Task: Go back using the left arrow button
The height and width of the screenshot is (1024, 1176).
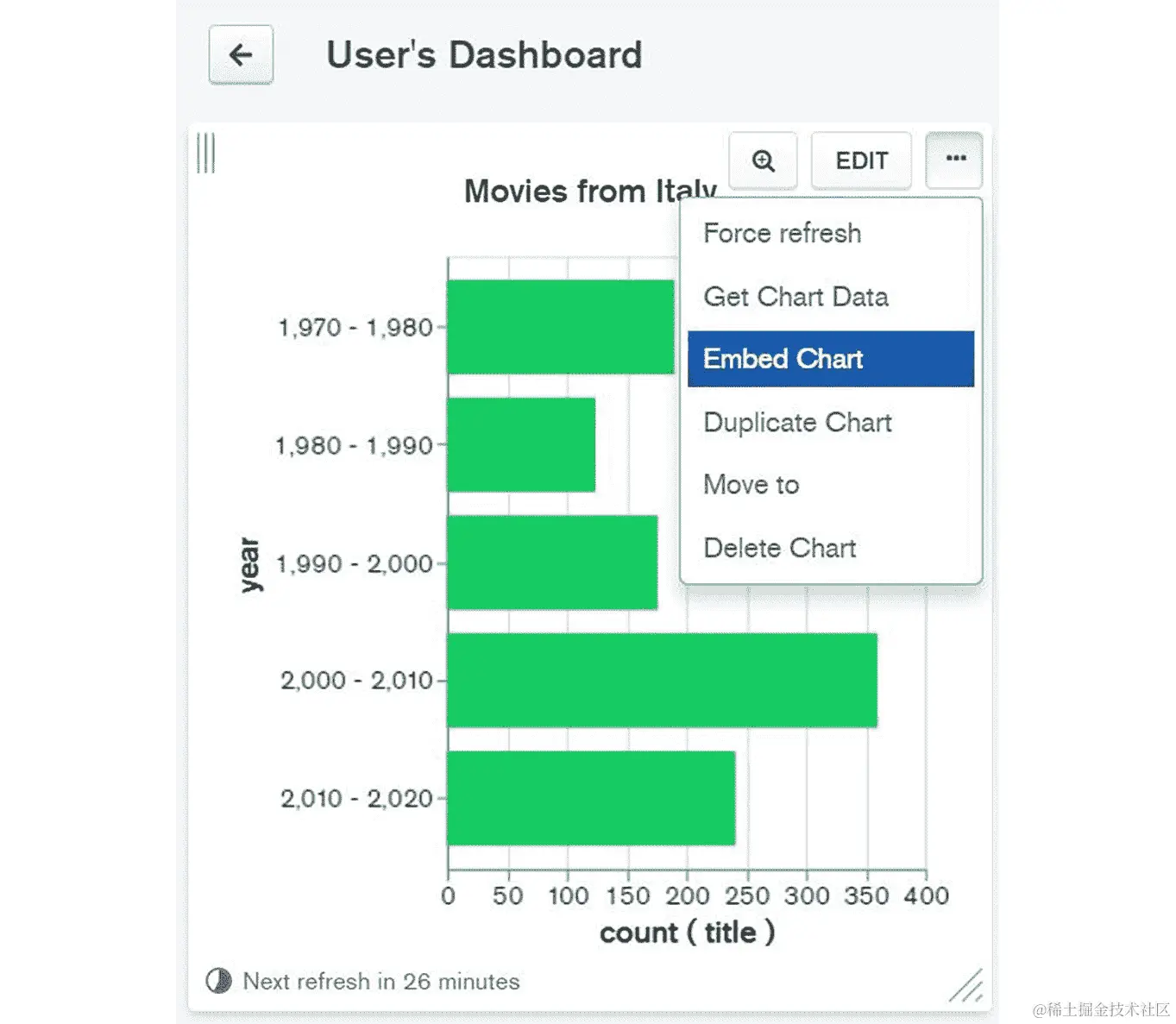Action: pos(241,55)
